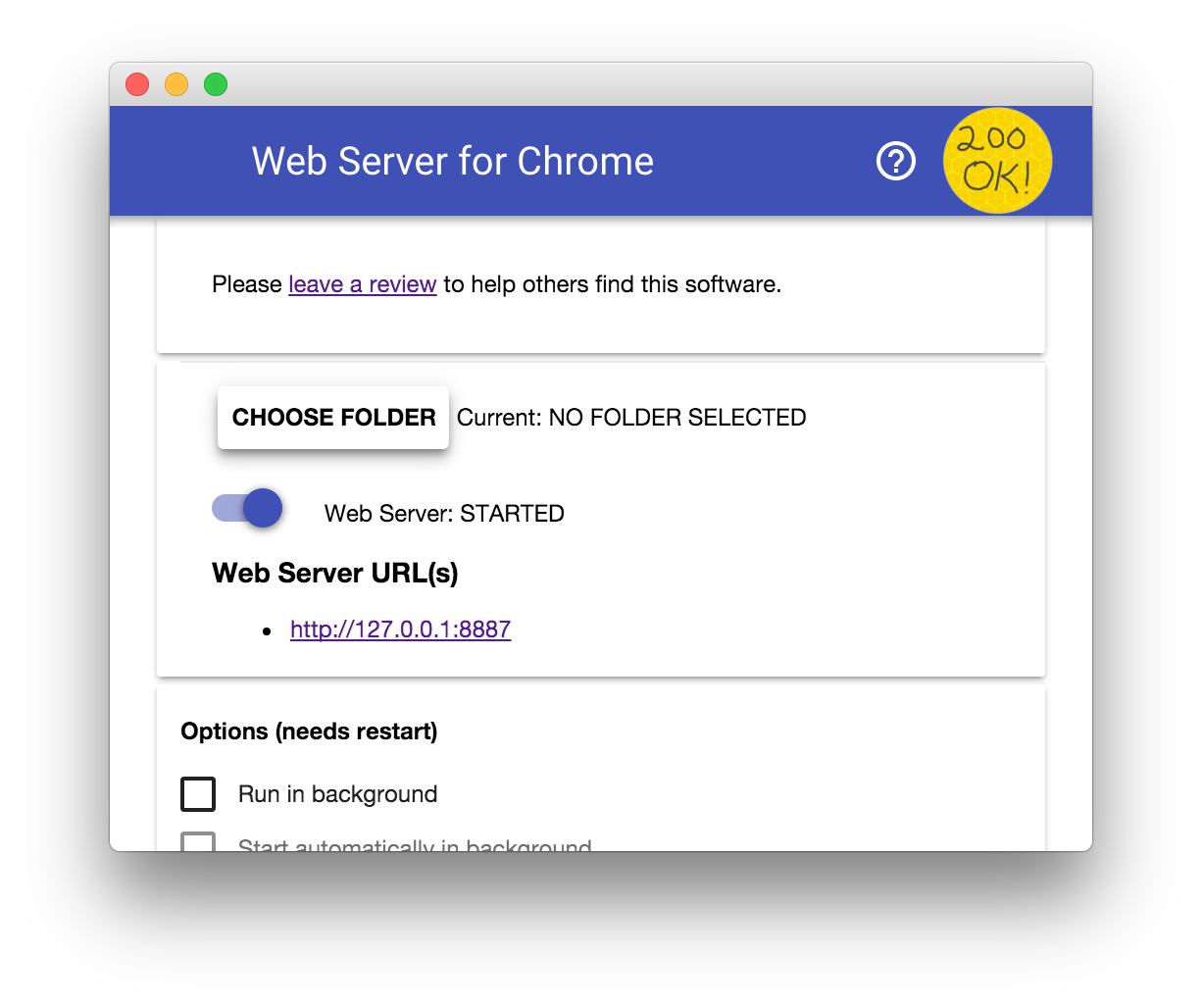The width and height of the screenshot is (1202, 1008).
Task: Click the Options (needs restart) heading
Action: pyautogui.click(x=309, y=731)
